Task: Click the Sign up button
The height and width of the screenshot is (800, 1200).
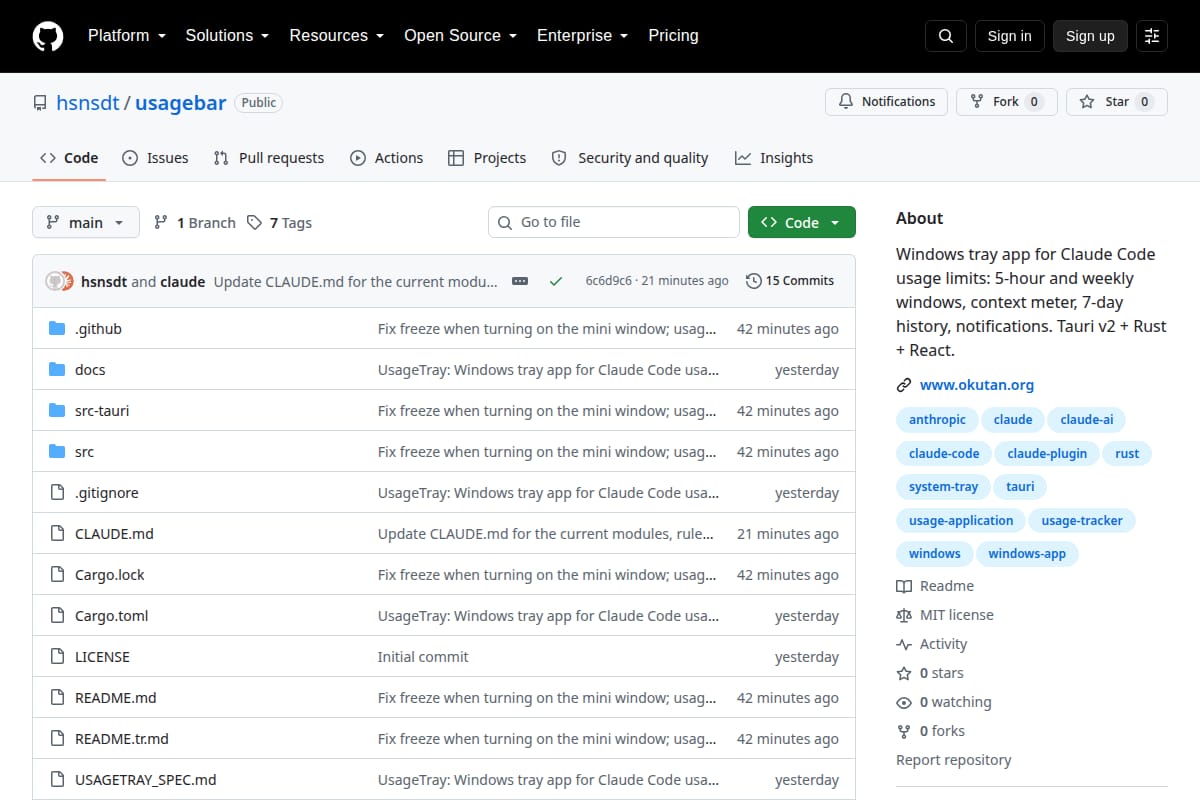Action: [1090, 36]
